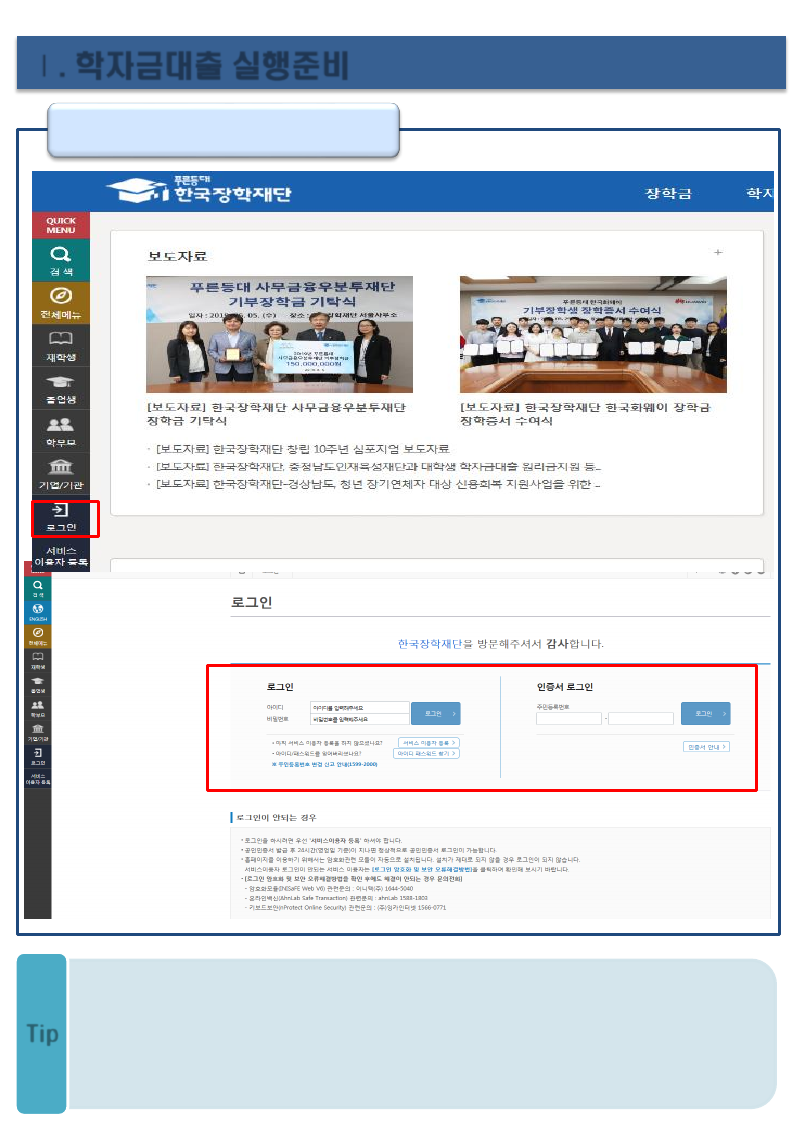The width and height of the screenshot is (802, 1135).
Task: Open 사무금융우분투재단 장학금 기탁식 headline link
Action: [276, 414]
